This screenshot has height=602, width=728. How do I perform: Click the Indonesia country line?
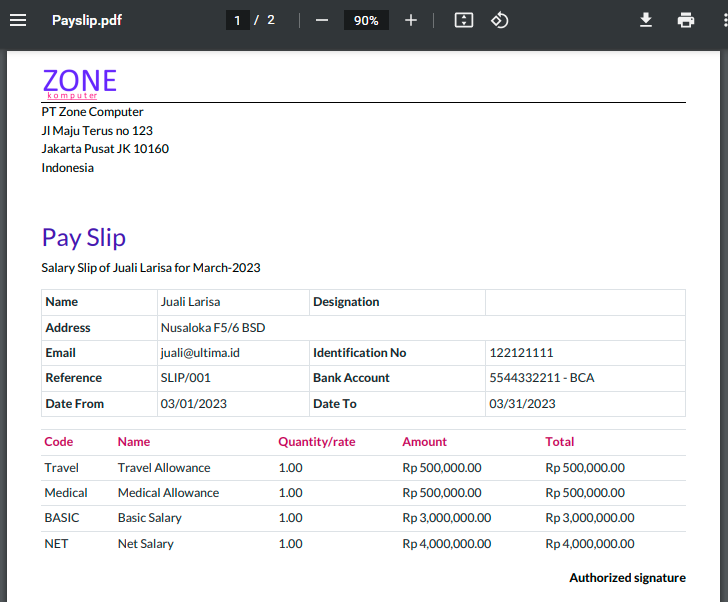67,168
